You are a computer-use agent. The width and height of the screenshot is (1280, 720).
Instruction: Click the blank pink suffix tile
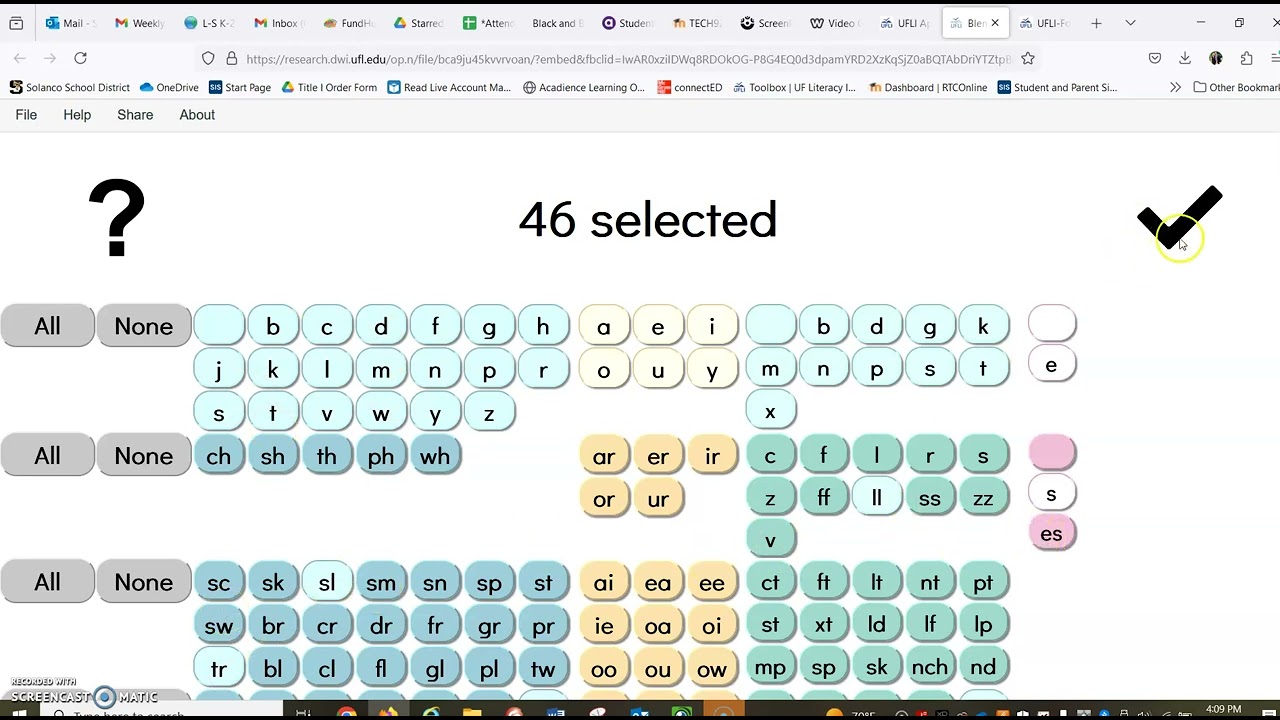click(x=1052, y=453)
